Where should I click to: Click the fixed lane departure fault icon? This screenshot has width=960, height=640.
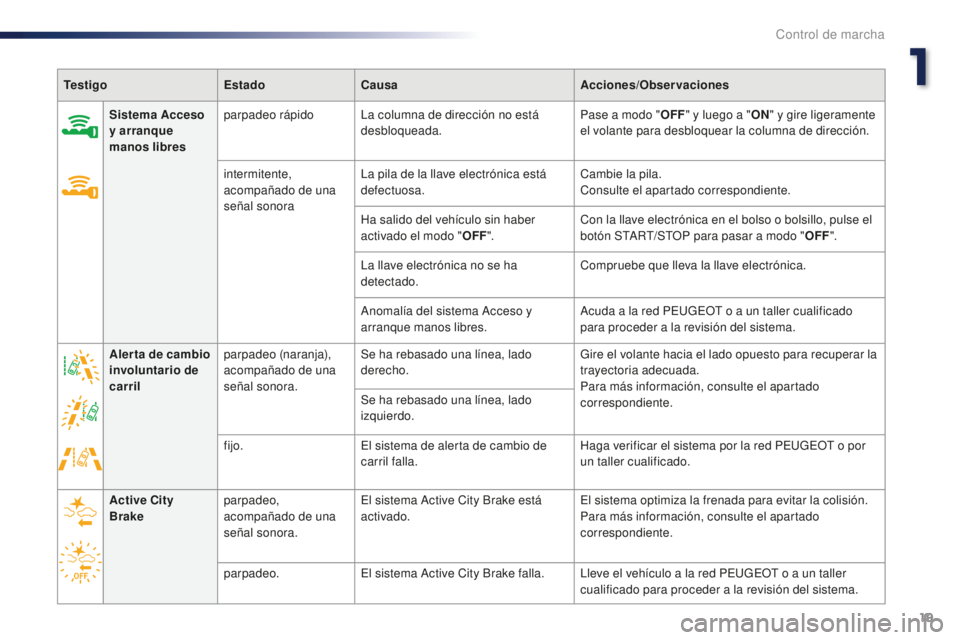pyautogui.click(x=80, y=457)
